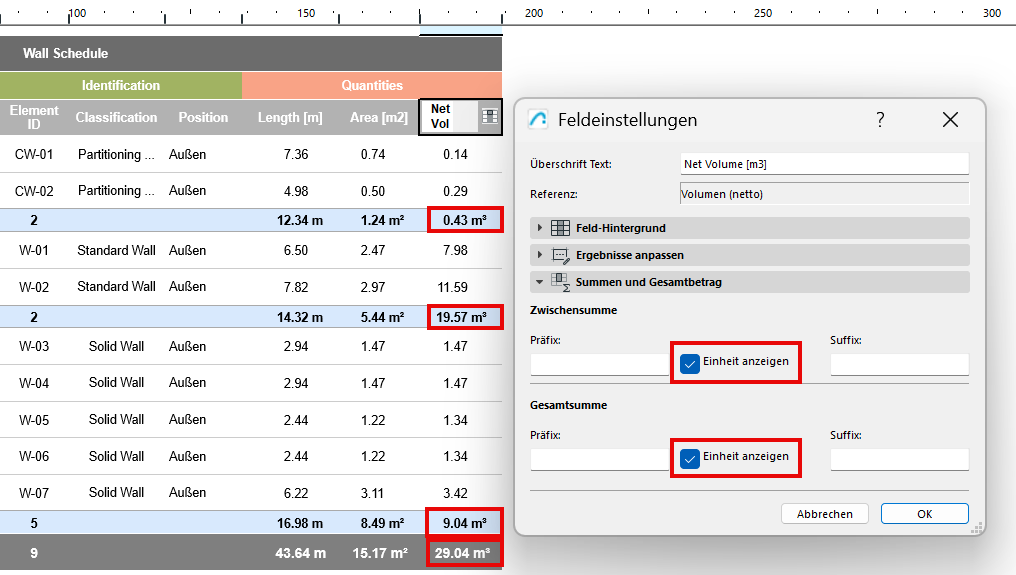Click the 200 mark on the ruler
The height and width of the screenshot is (575, 1016).
click(x=534, y=13)
